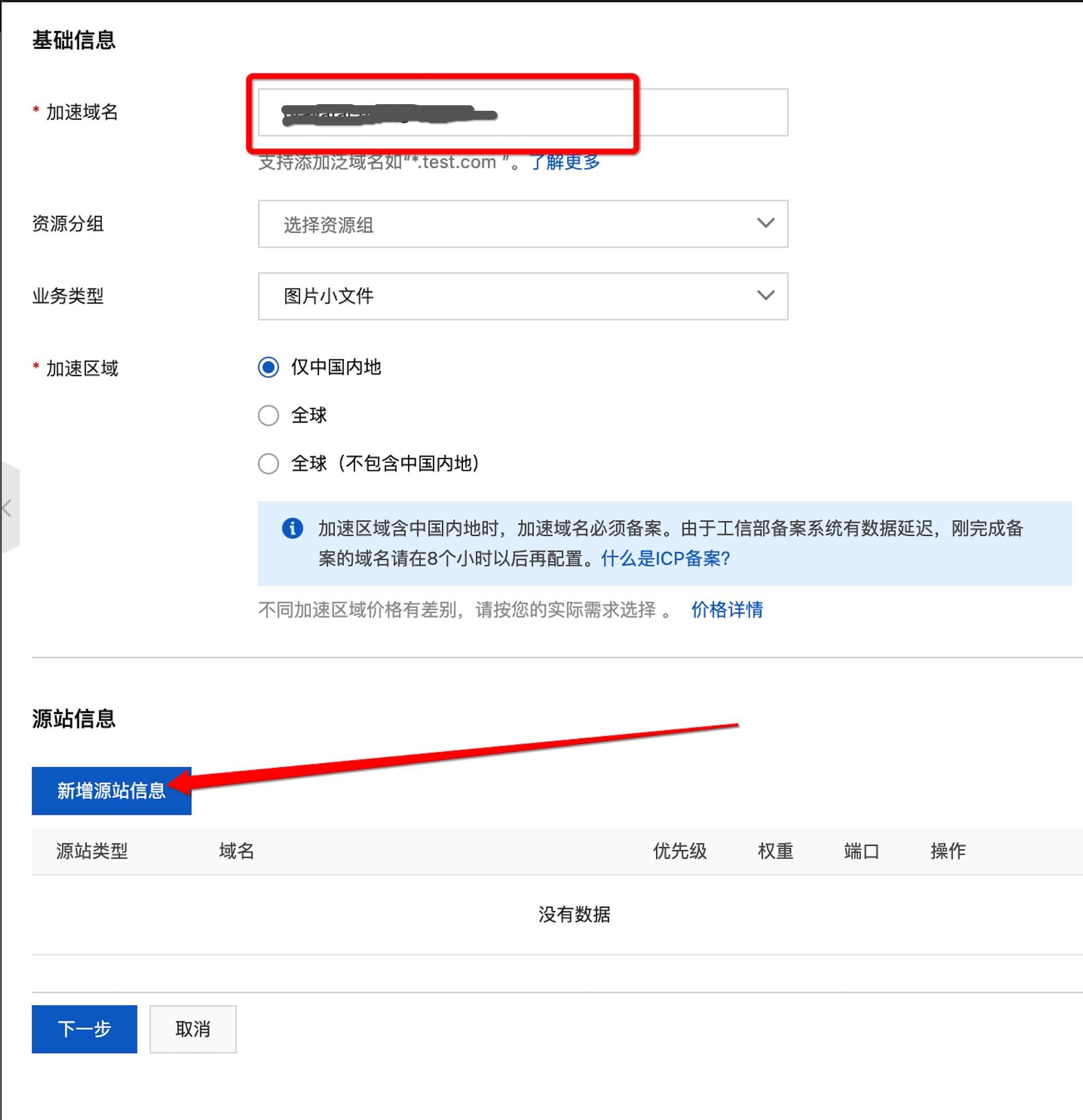Select 全球 acceleration region

coord(269,415)
